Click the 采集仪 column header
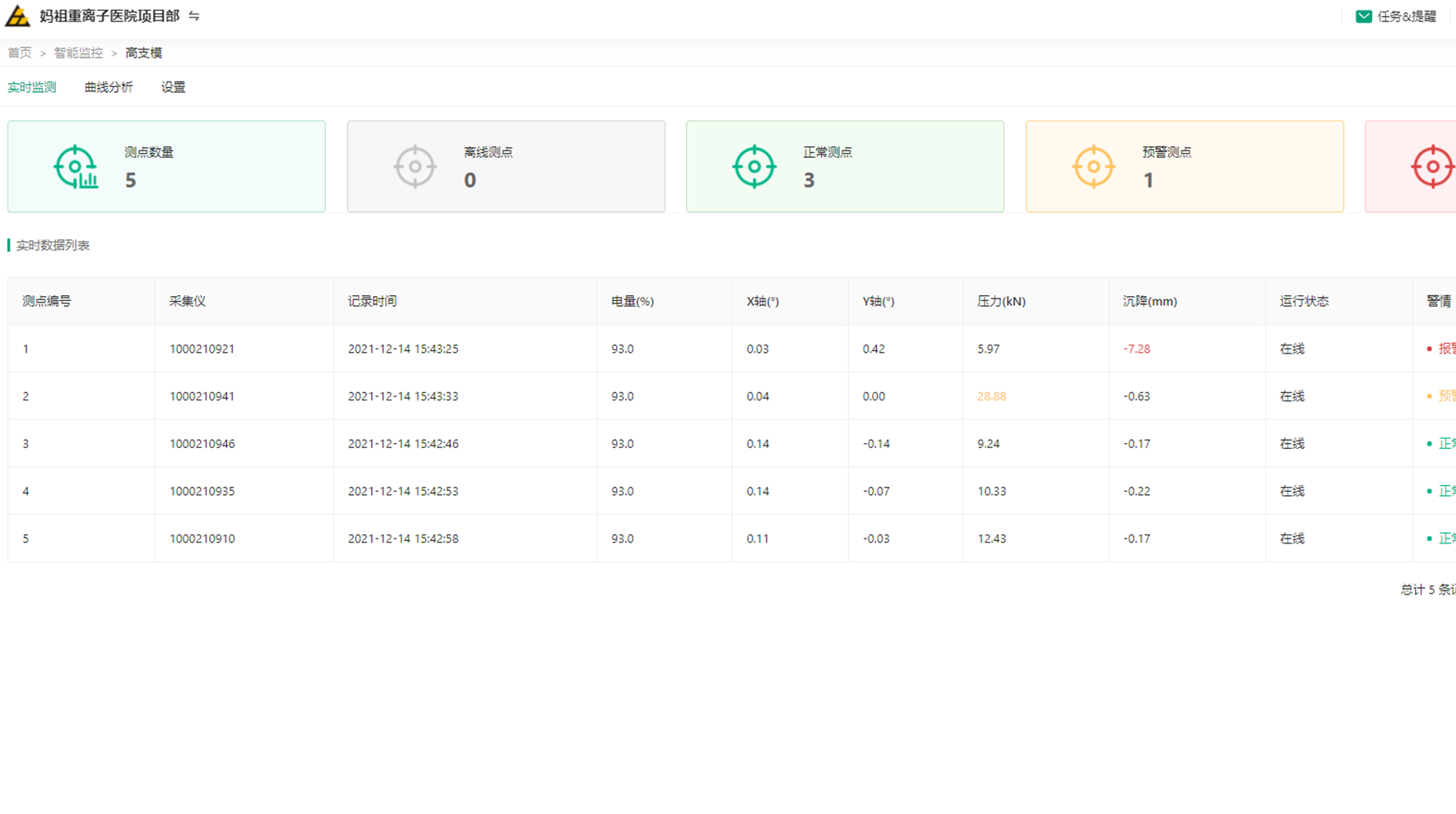 click(188, 301)
